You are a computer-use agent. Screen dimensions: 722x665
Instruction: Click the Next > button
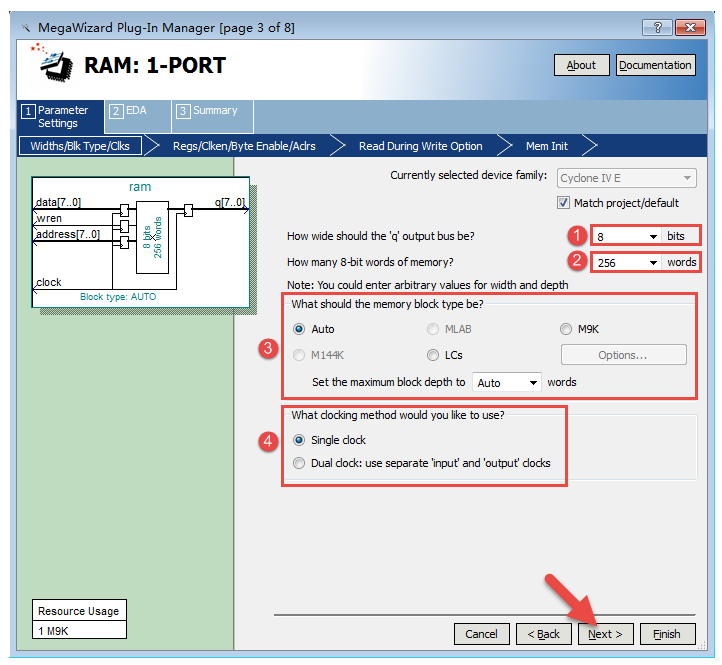click(606, 634)
